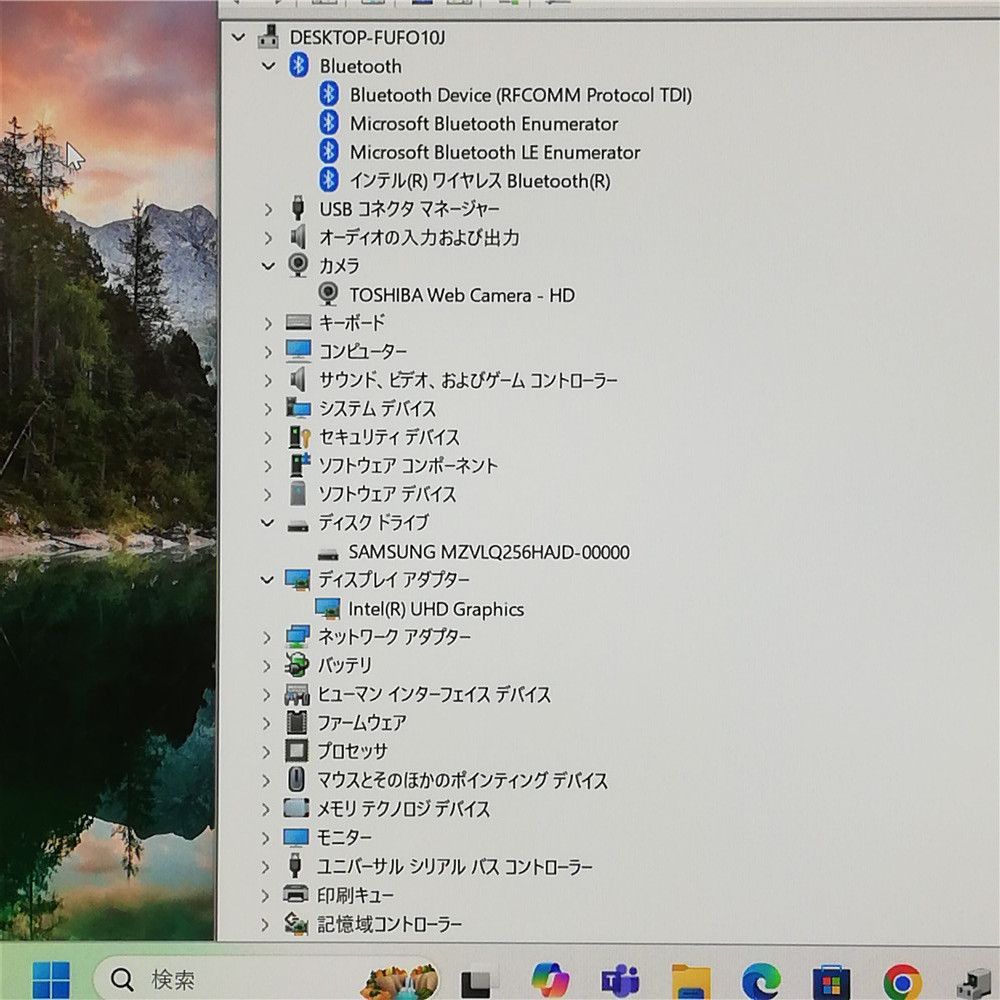Expand the プロセッサ category

(x=267, y=752)
